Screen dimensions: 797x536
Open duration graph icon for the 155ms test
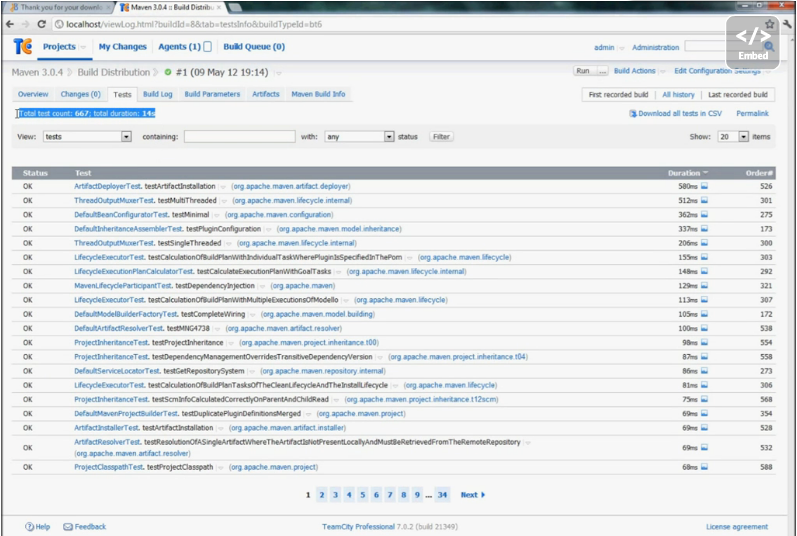pos(704,258)
